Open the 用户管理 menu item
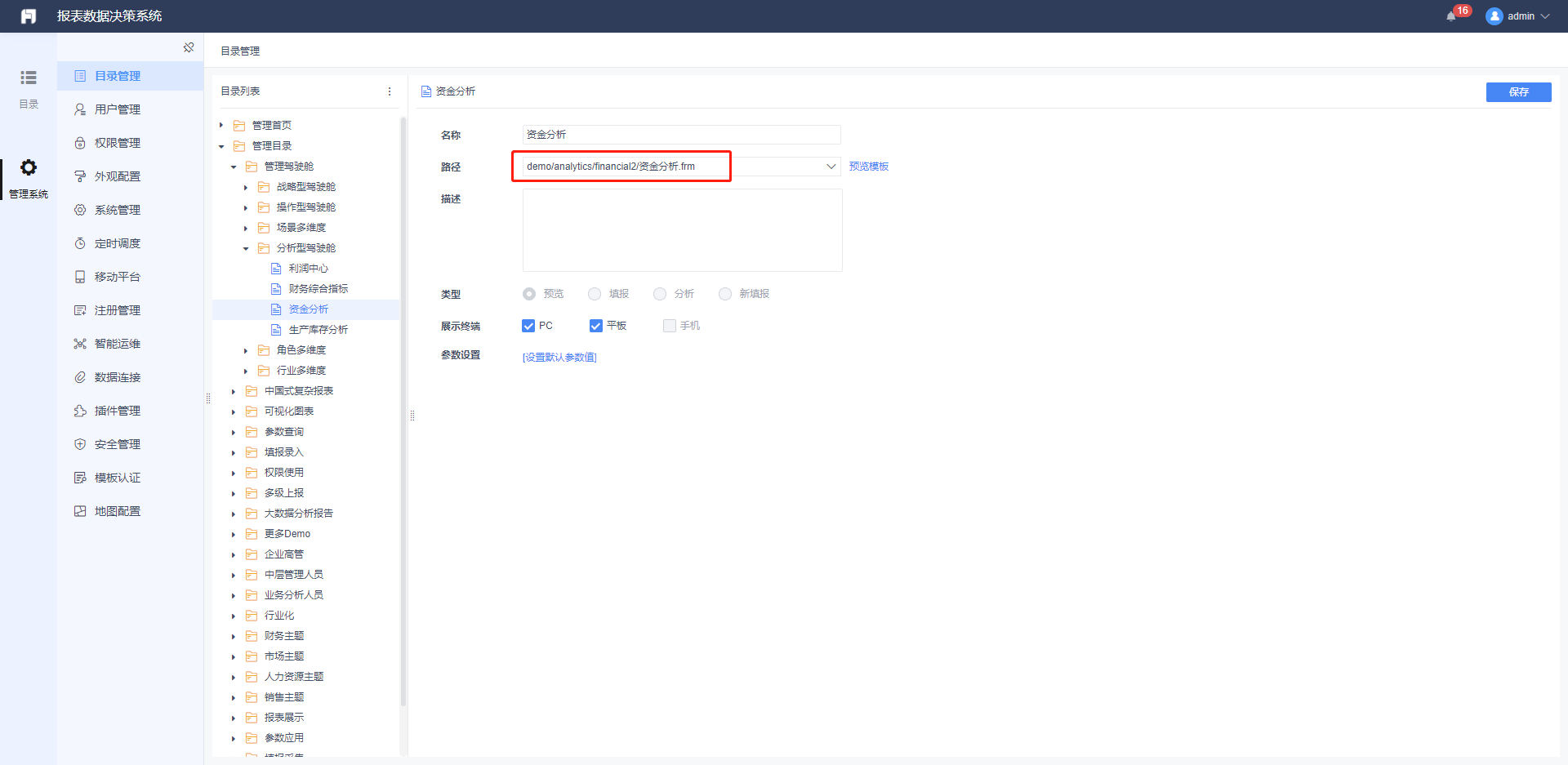Screen dimensions: 1568x765 click(131, 109)
